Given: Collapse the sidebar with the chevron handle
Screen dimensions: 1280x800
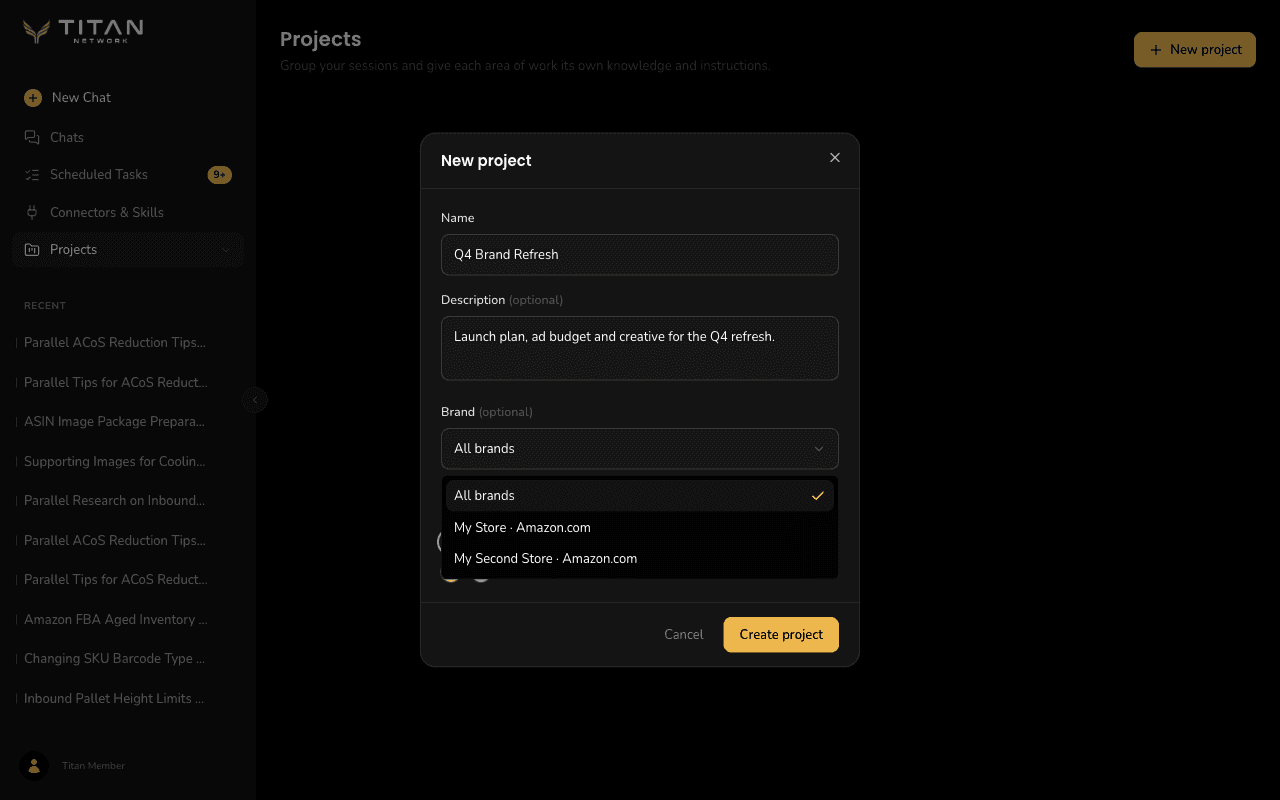Looking at the screenshot, I should click(x=255, y=400).
